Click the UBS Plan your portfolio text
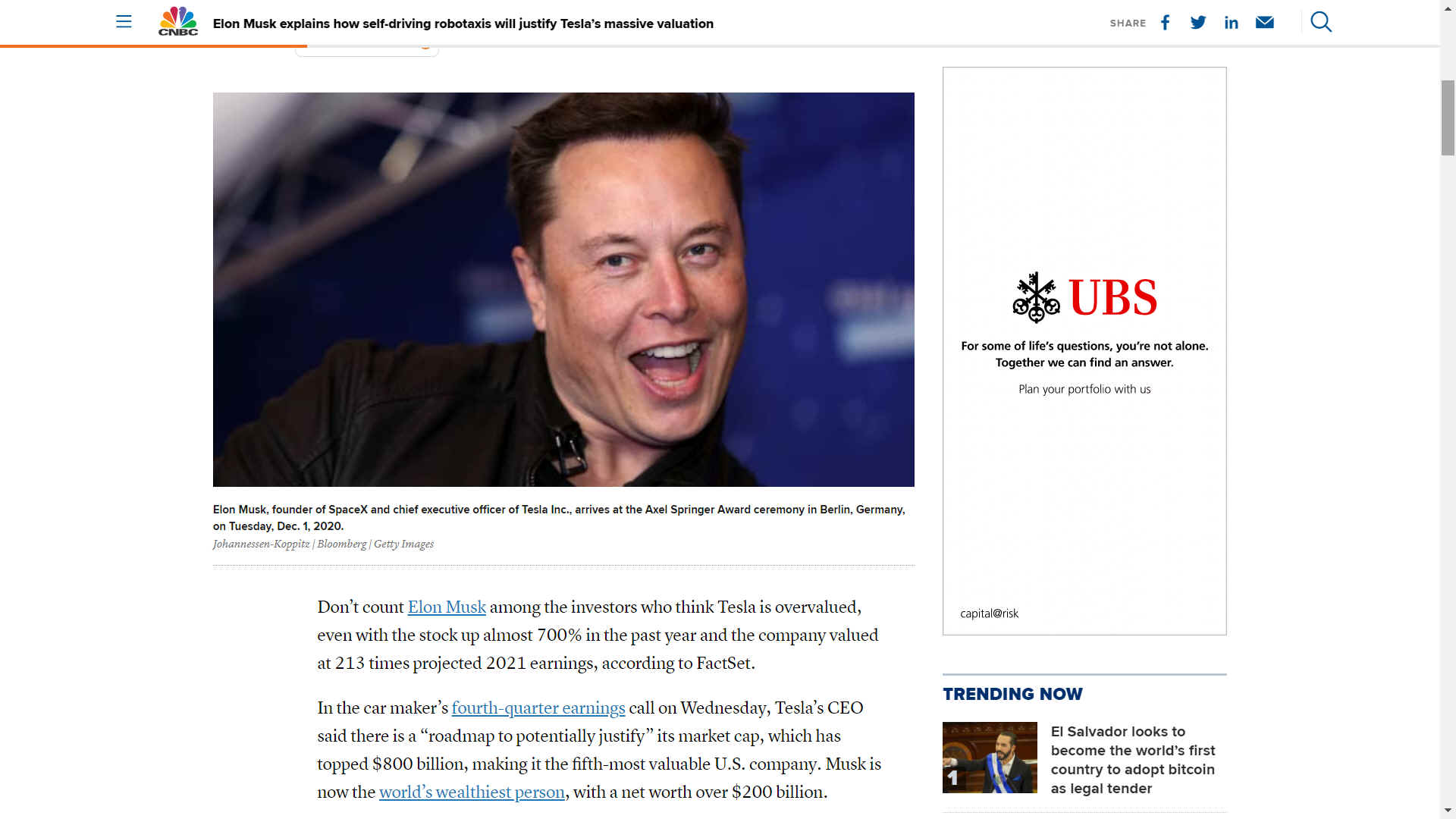Screen dimensions: 1456x819 coord(1084,389)
